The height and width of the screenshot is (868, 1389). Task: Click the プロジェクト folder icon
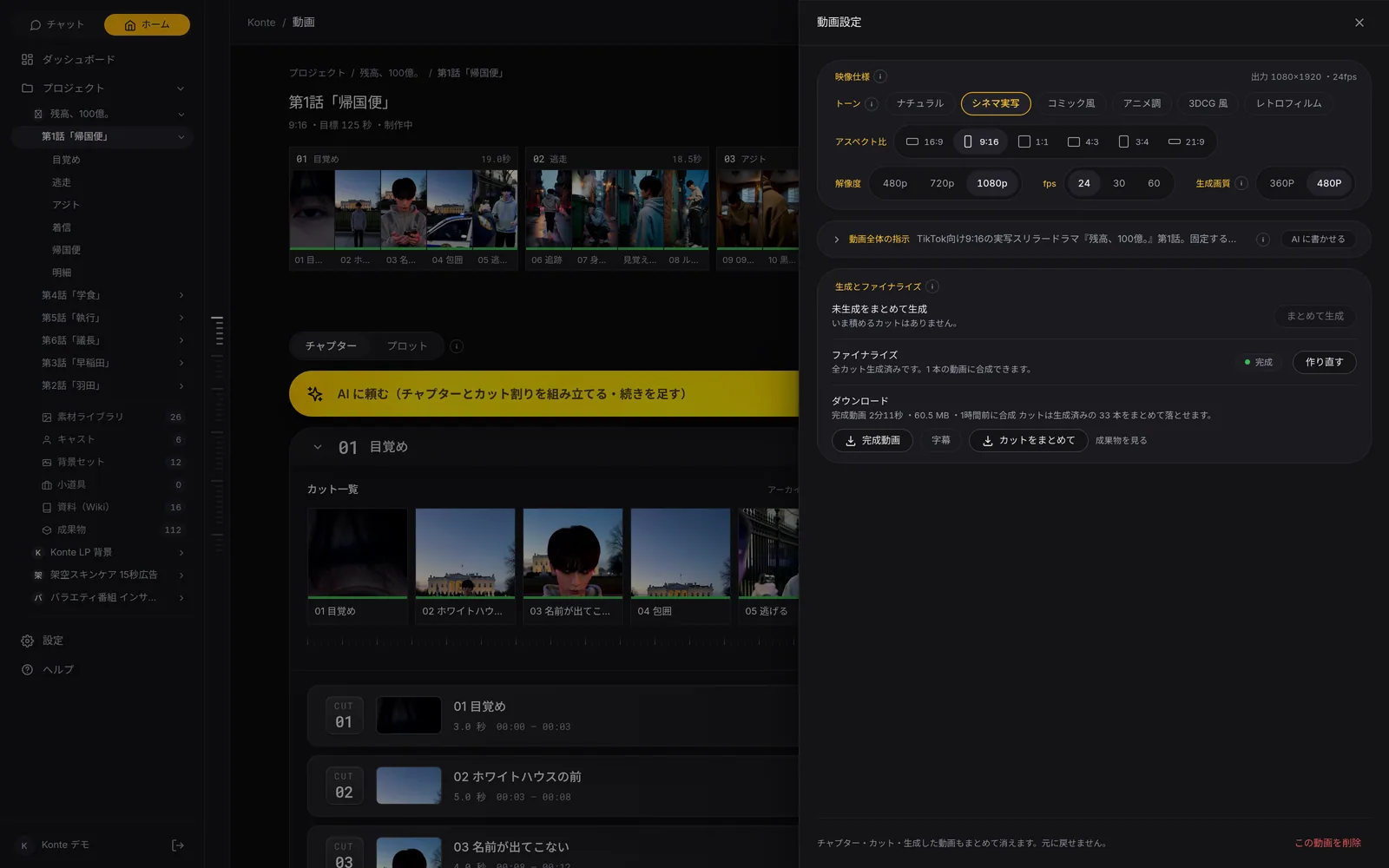[x=27, y=88]
